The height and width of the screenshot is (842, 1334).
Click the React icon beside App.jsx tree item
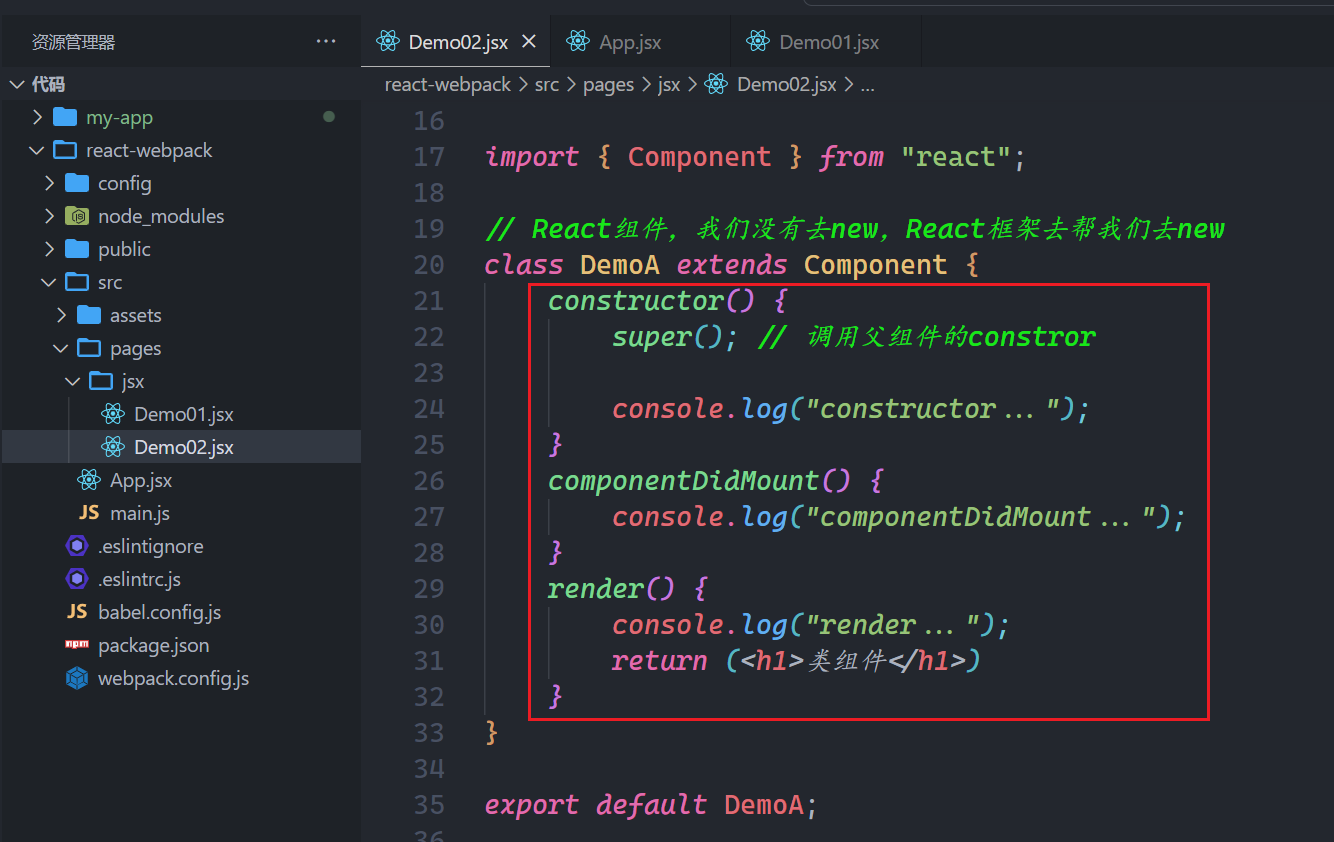pyautogui.click(x=89, y=480)
